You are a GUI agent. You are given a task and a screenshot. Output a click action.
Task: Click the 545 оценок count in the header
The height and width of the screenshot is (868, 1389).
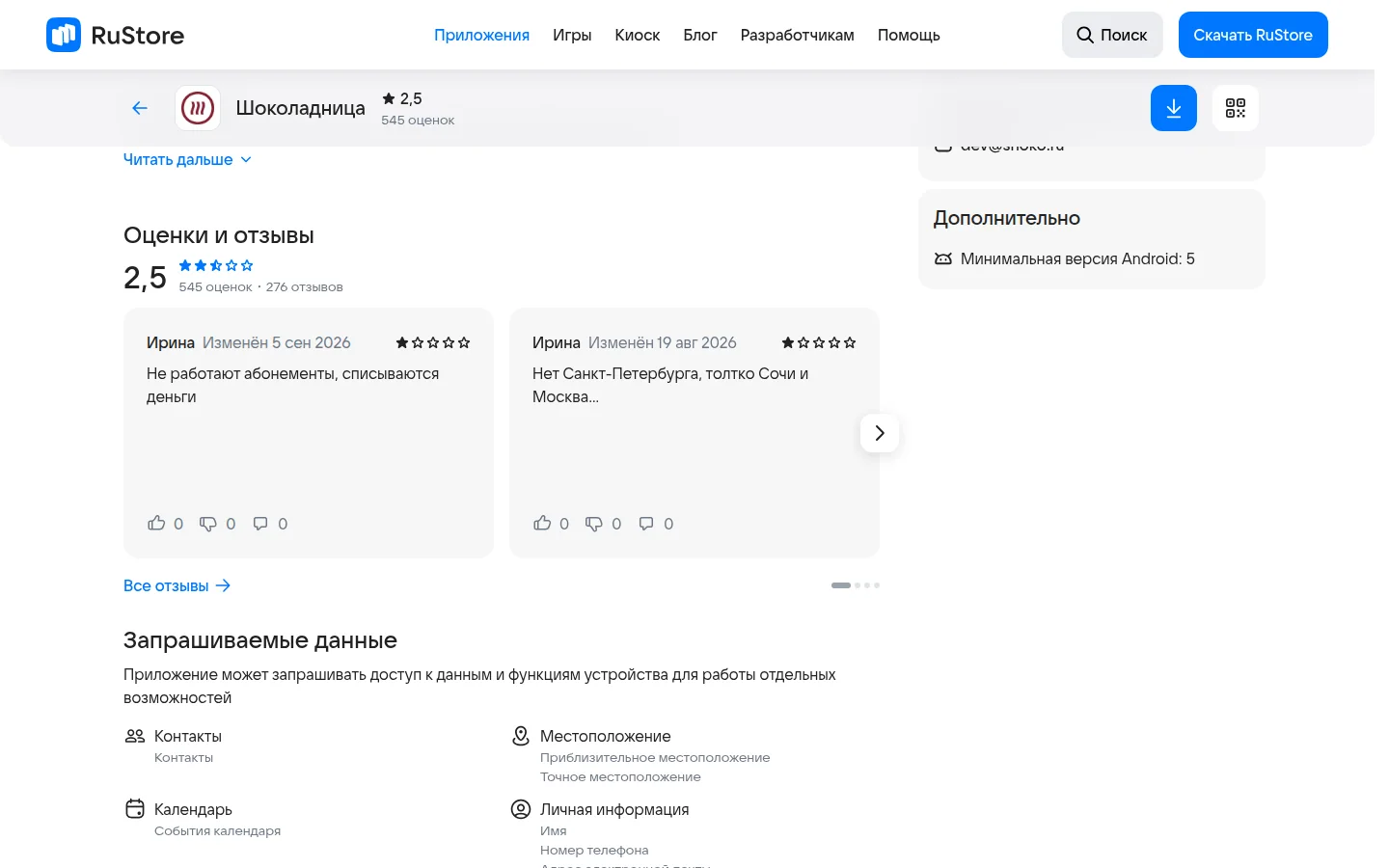point(418,121)
